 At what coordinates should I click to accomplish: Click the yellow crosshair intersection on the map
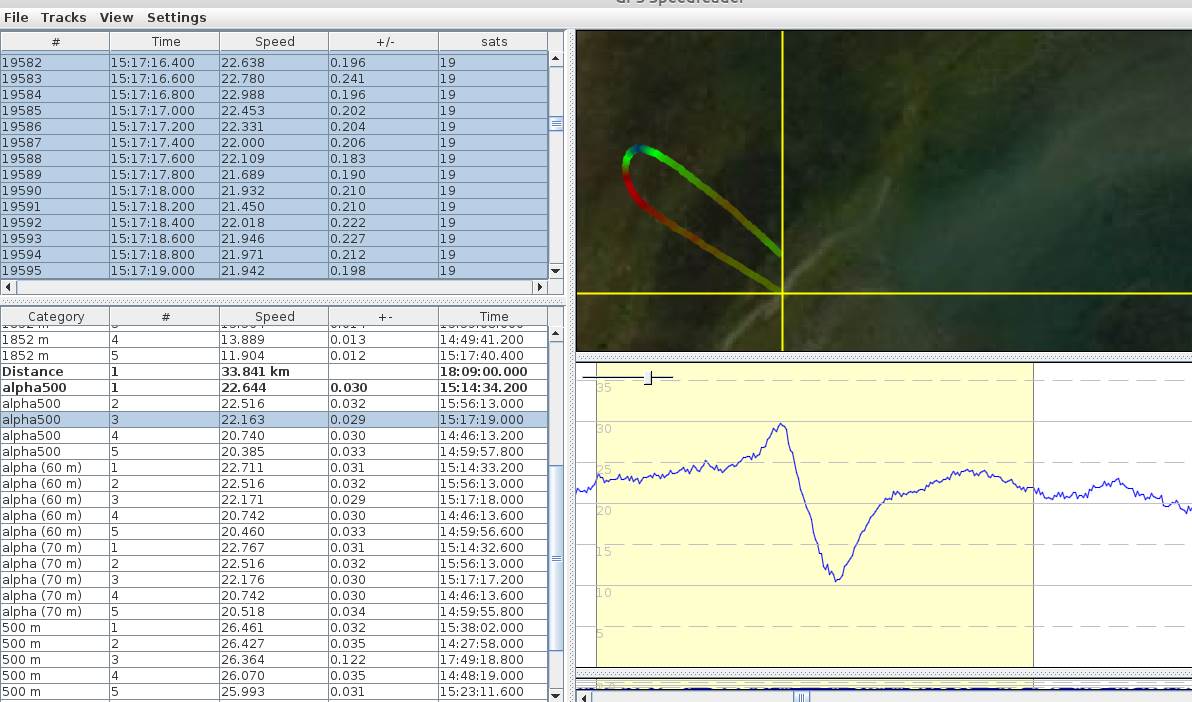coord(782,294)
